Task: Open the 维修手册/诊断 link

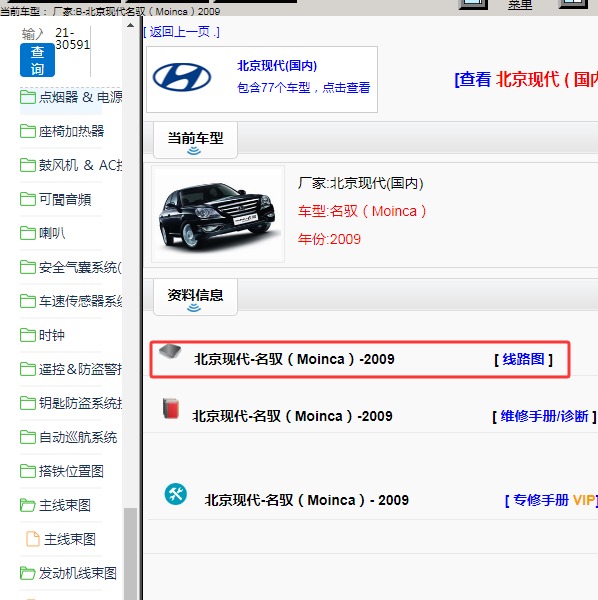Action: tap(544, 416)
